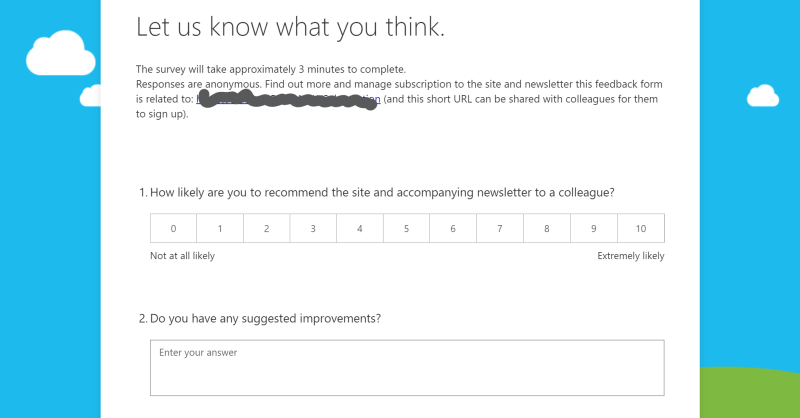Select rating 0 on likelihood scale
Viewport: 800px width, 418px height.
point(173,229)
